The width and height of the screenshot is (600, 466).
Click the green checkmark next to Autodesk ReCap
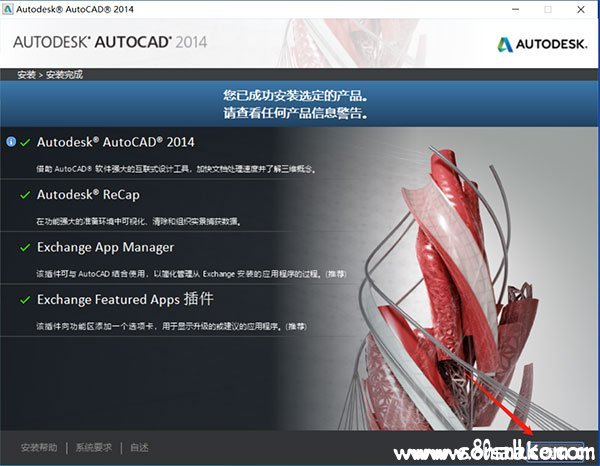(25, 195)
